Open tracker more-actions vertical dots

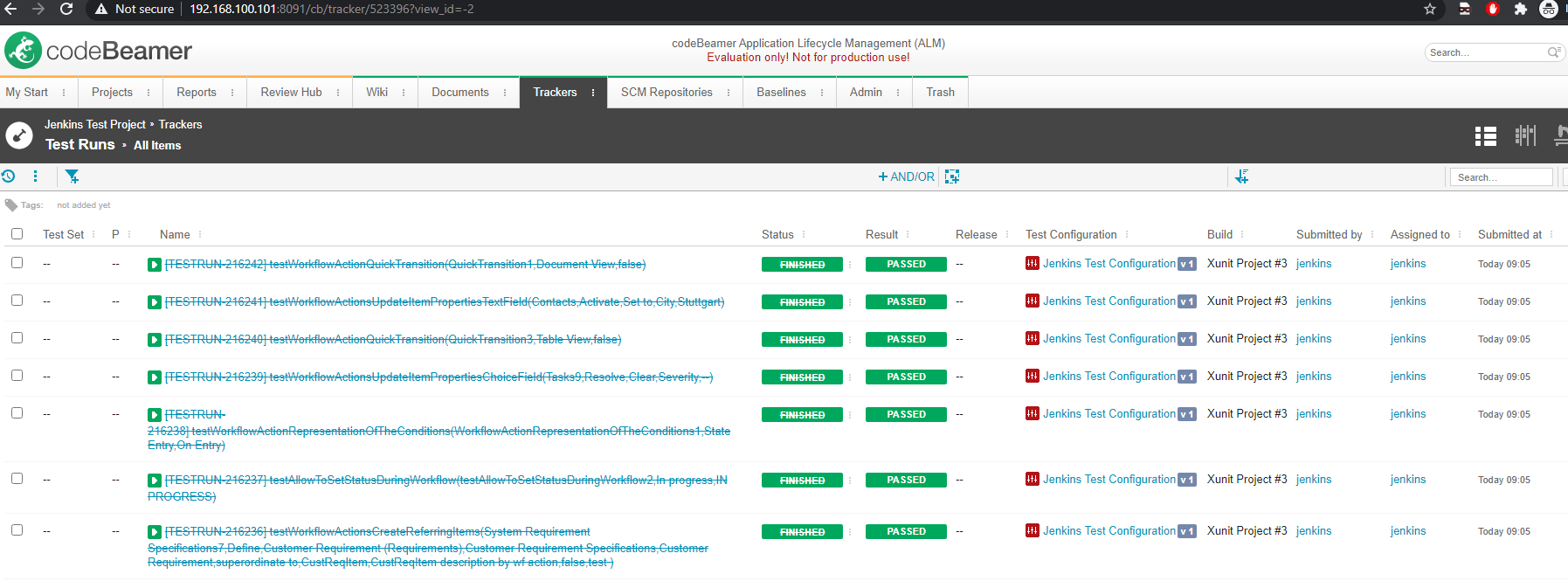point(35,176)
